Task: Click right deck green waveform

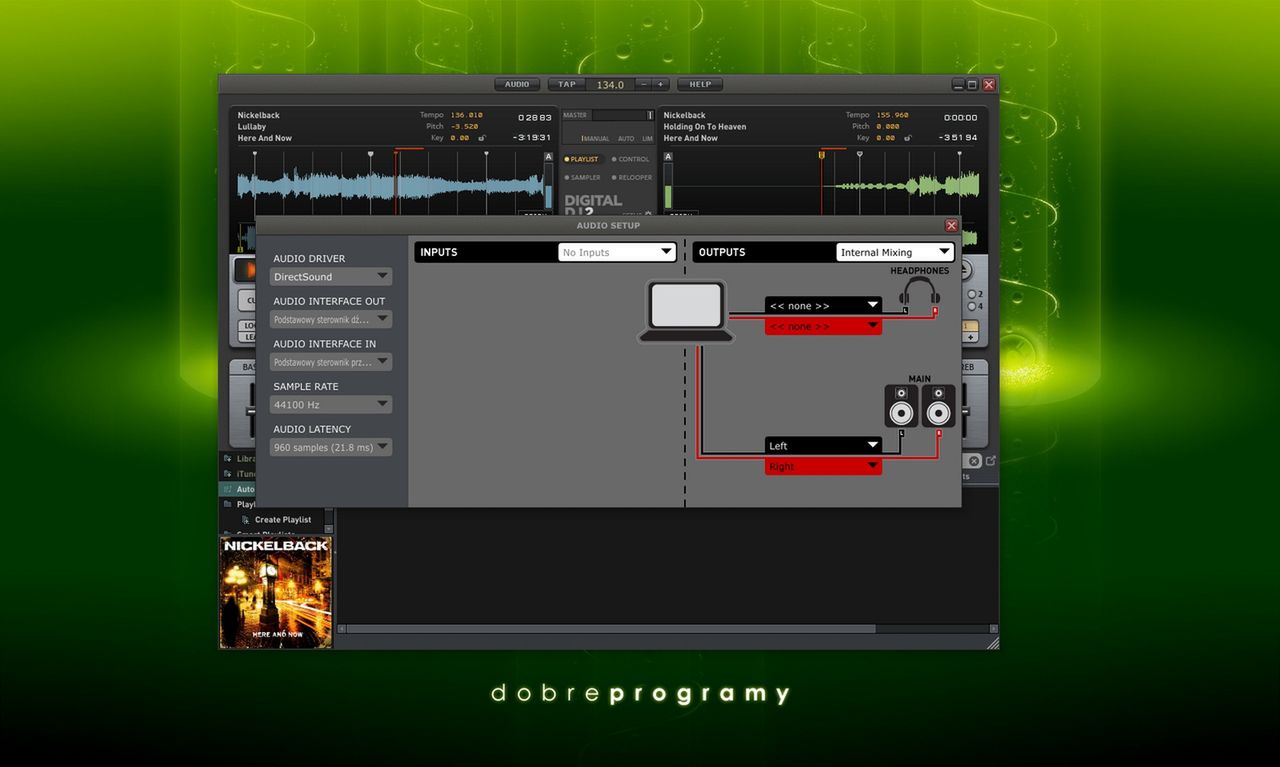Action: click(x=905, y=186)
